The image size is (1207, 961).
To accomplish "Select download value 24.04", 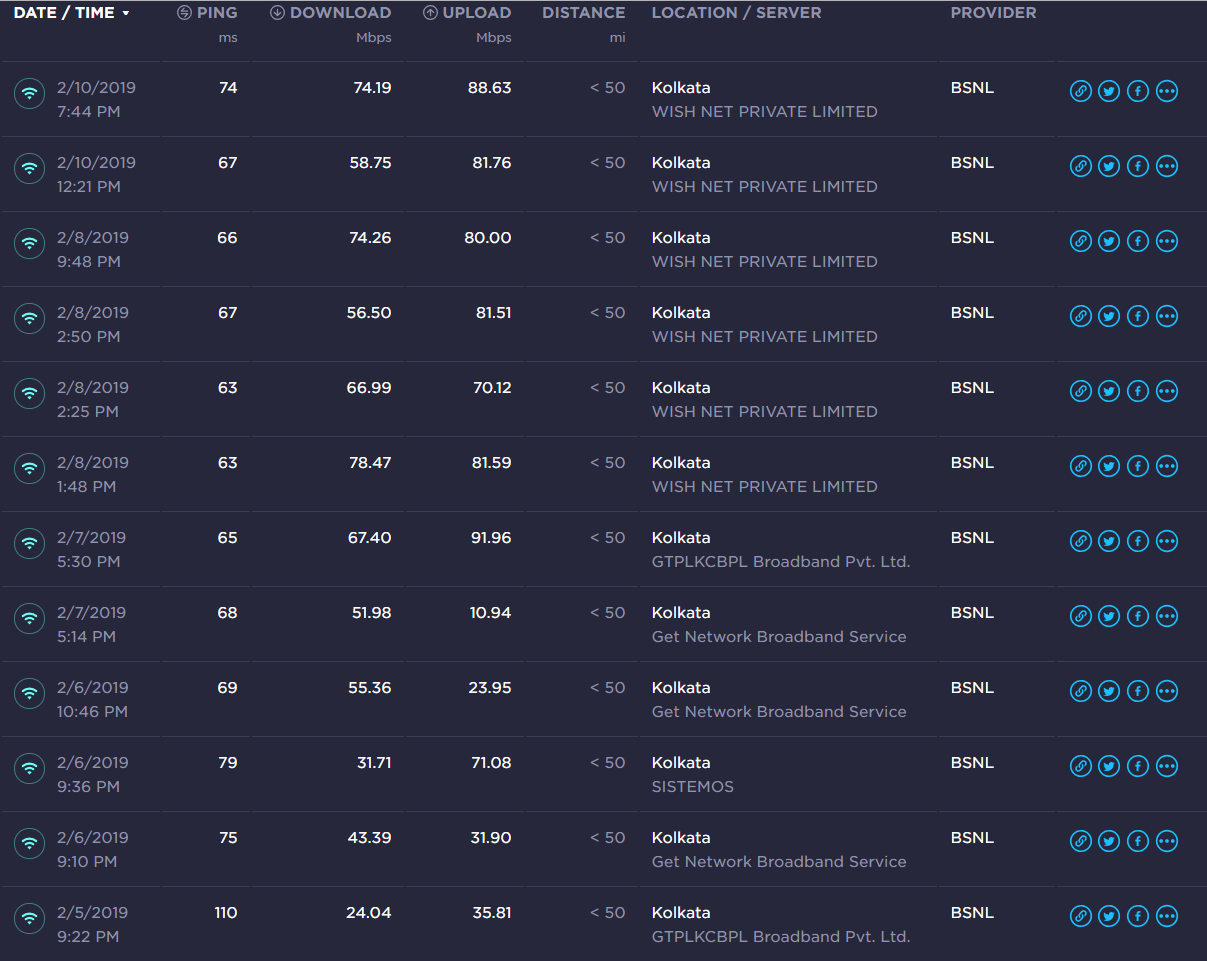I will tap(369, 913).
